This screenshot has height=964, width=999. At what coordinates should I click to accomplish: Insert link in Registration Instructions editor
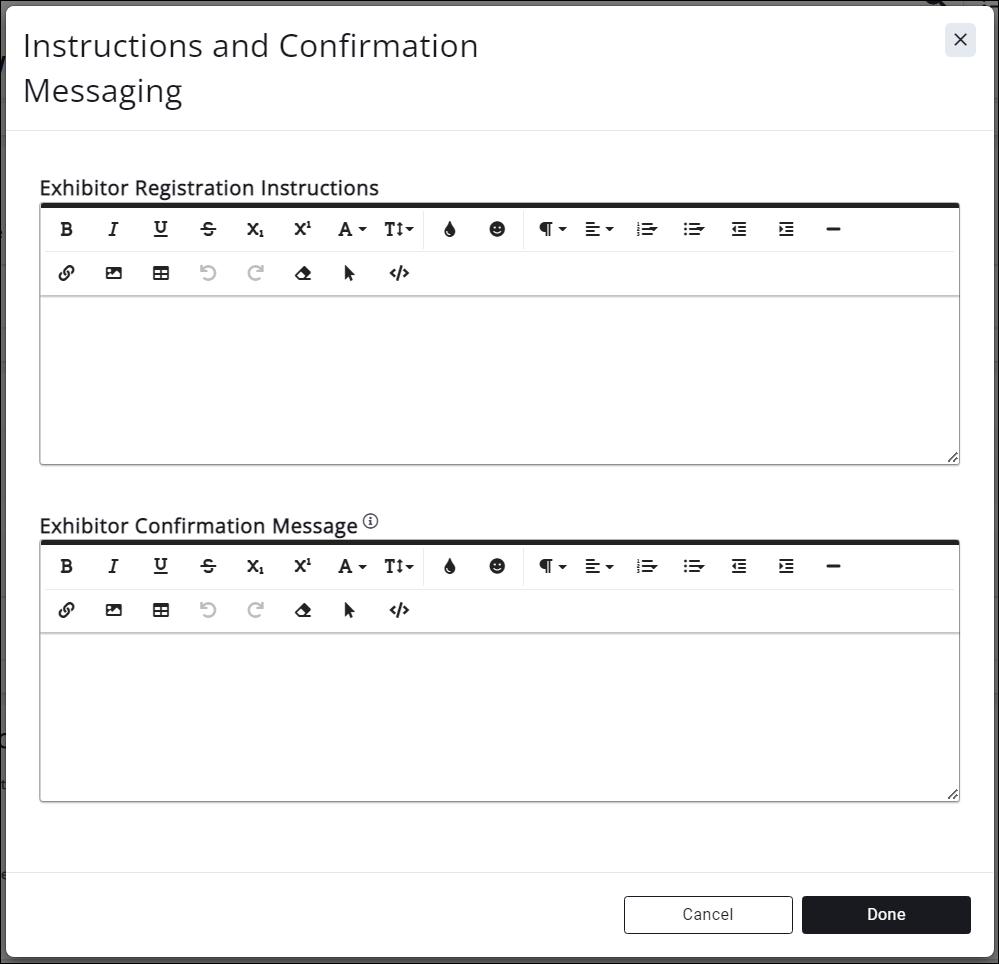(66, 273)
